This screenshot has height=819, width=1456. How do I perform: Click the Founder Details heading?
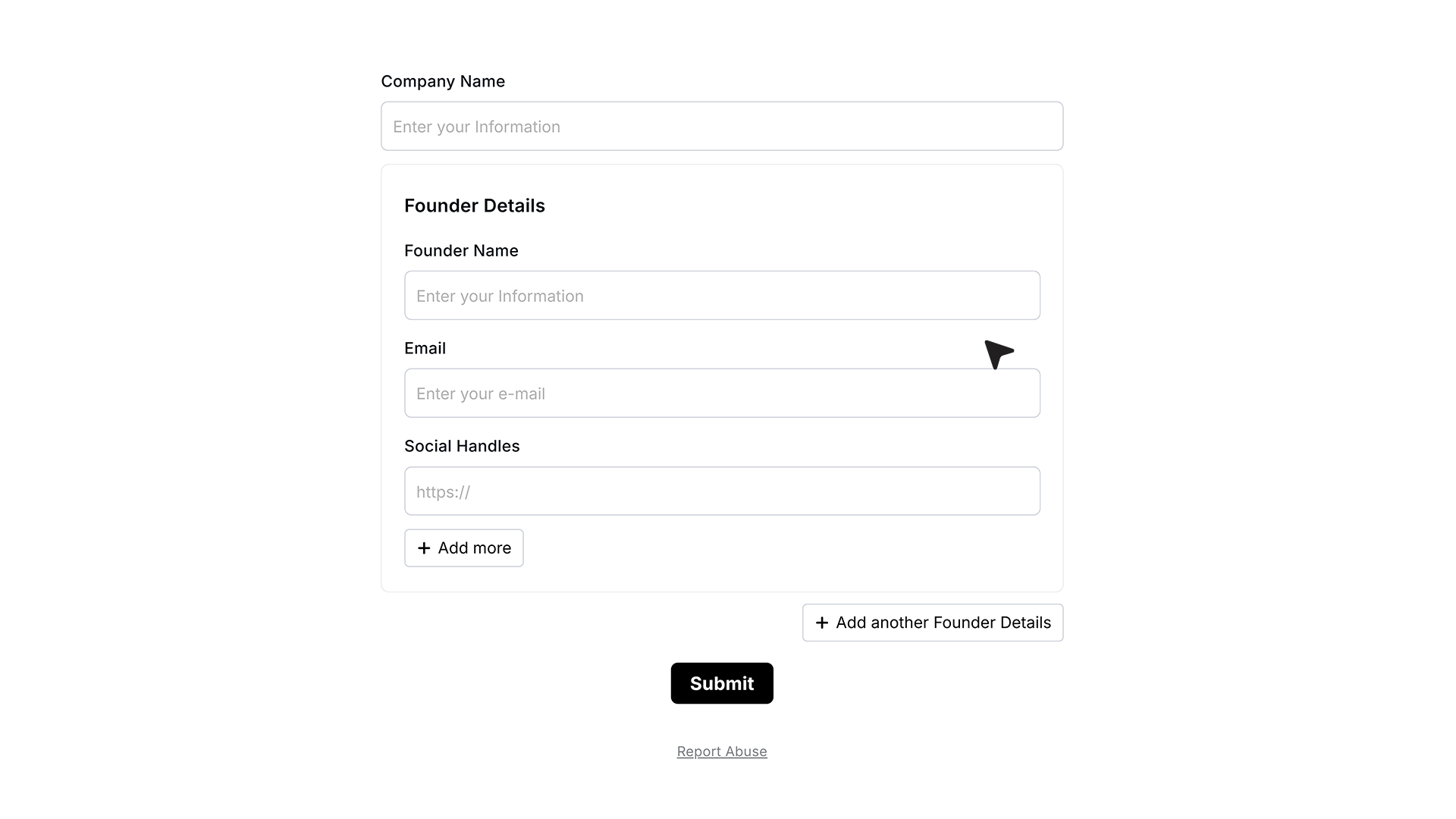(x=475, y=206)
